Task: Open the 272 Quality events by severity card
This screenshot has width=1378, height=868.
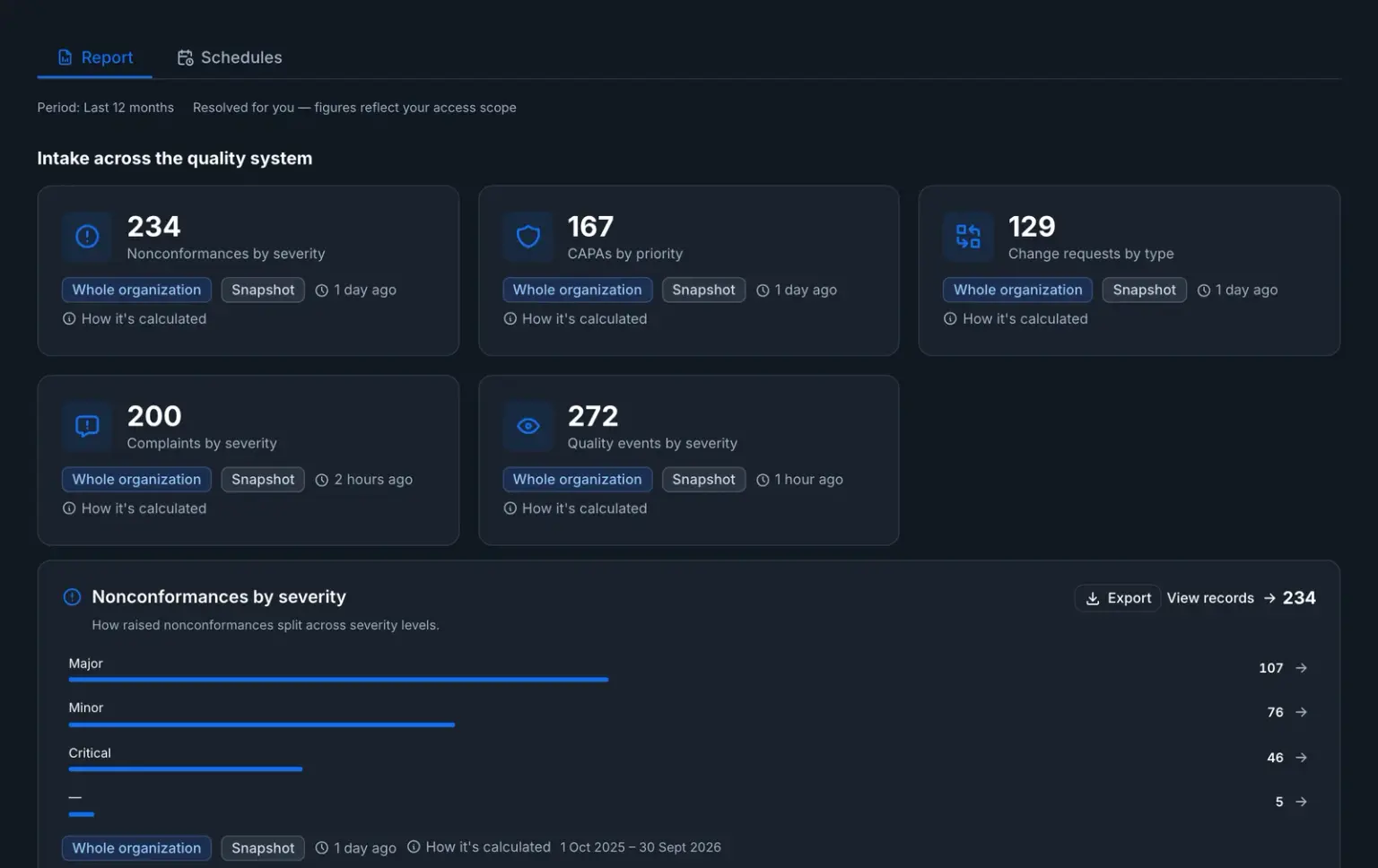Action: pos(689,460)
